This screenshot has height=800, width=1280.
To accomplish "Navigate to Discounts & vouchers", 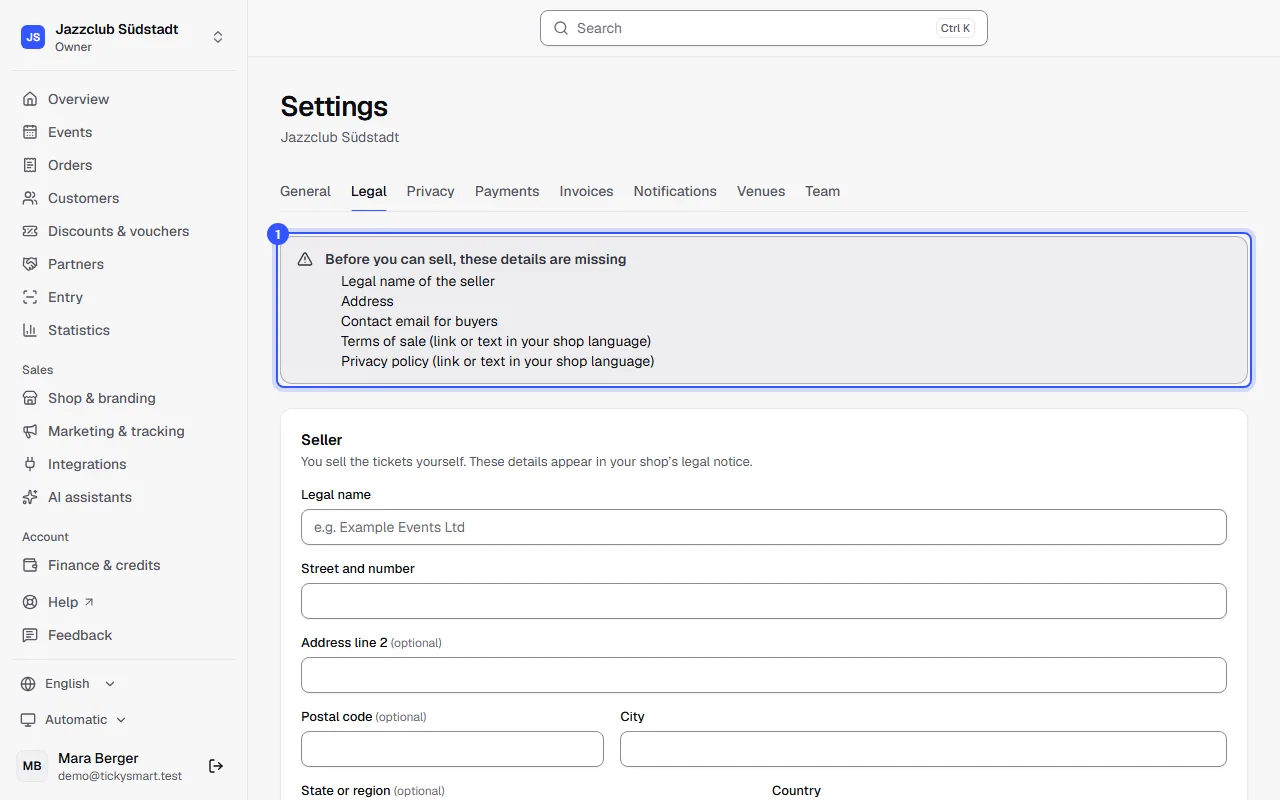I will 124,231.
